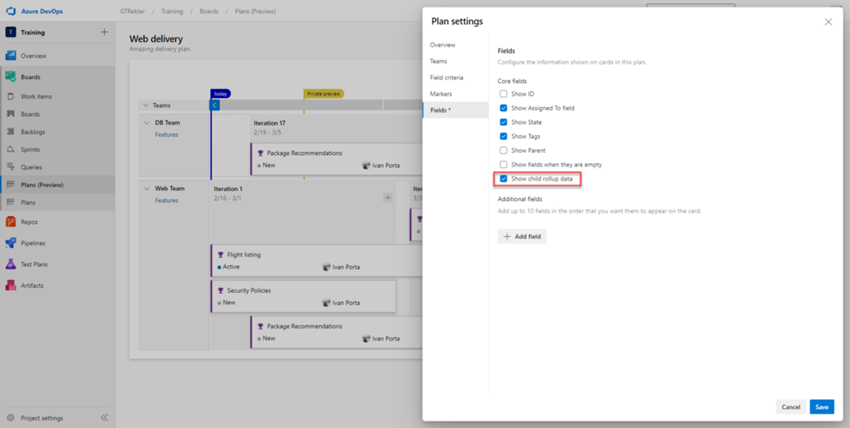Open Package Recommendations card under Web Team

(x=337, y=332)
